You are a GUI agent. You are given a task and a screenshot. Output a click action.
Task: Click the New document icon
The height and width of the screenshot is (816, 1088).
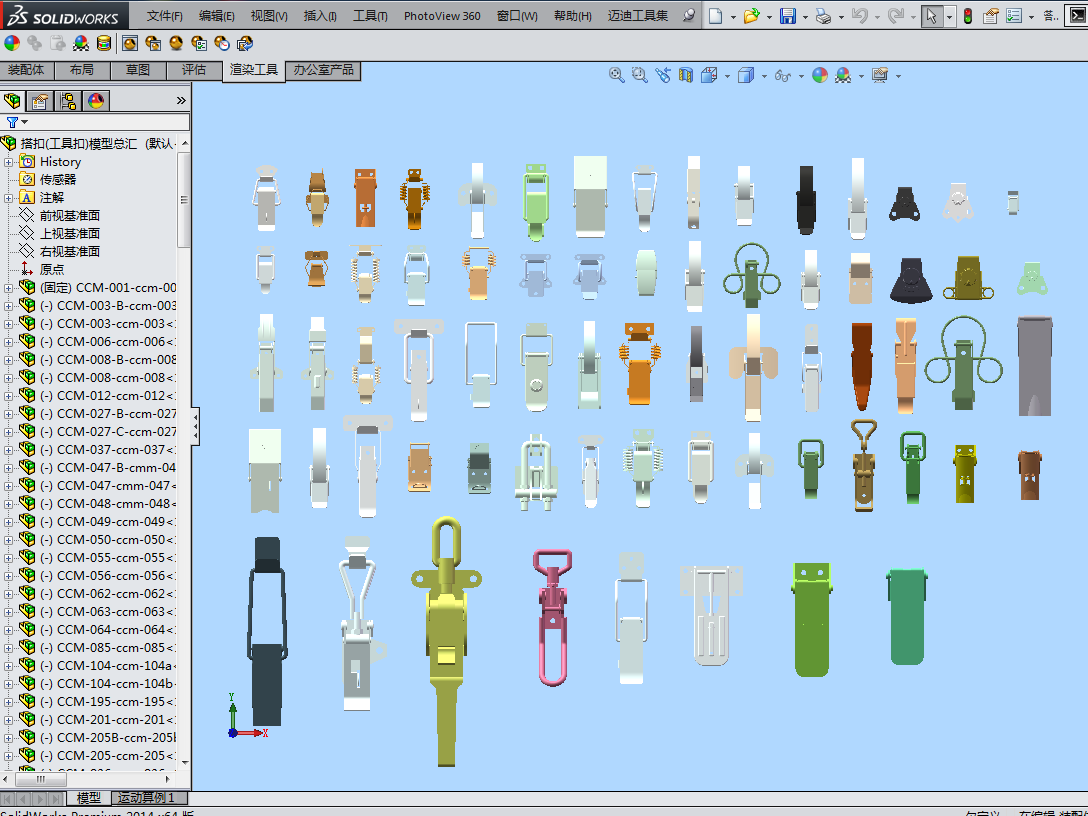[715, 16]
